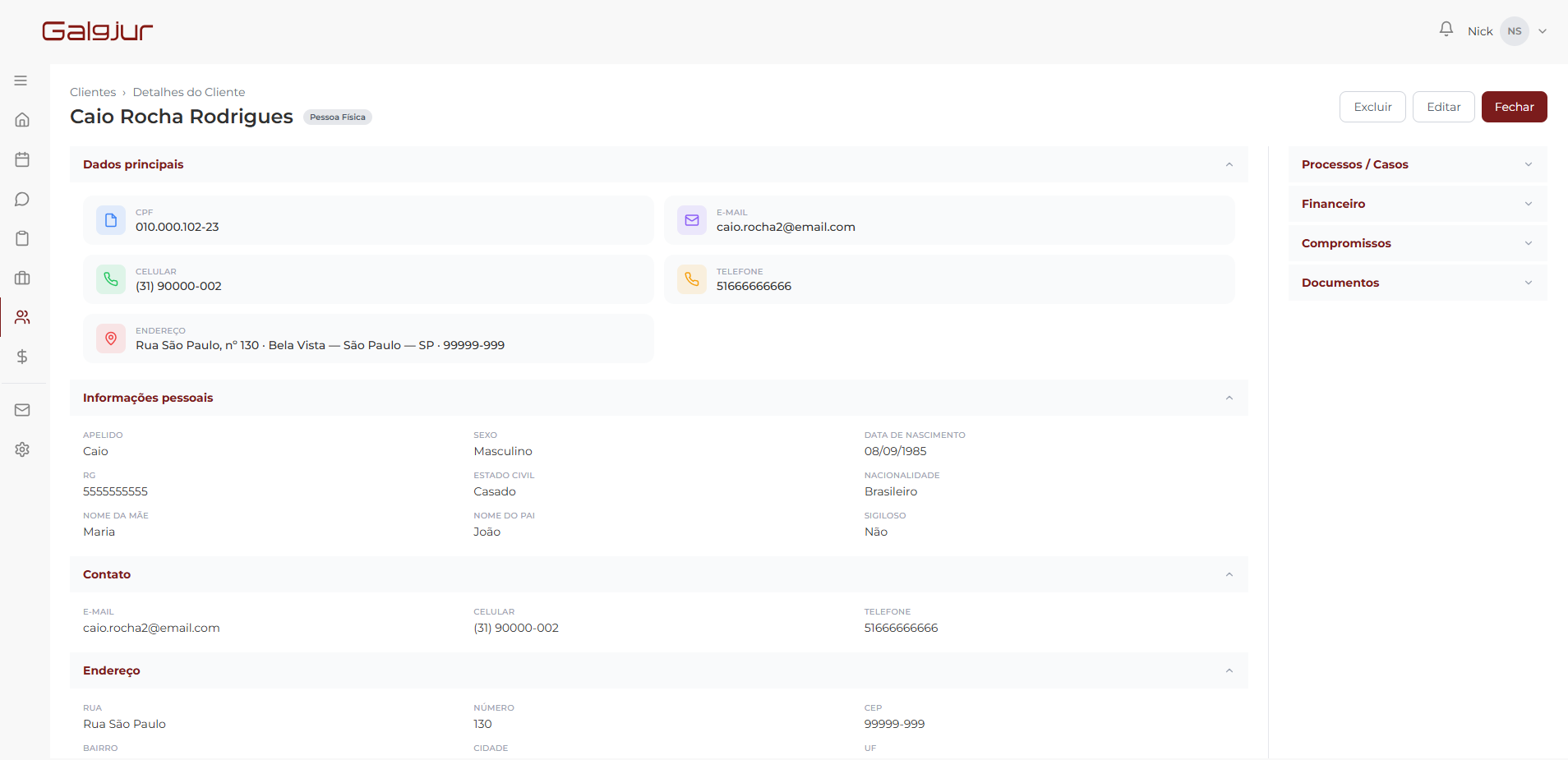Click the CPF document icon

point(111,220)
